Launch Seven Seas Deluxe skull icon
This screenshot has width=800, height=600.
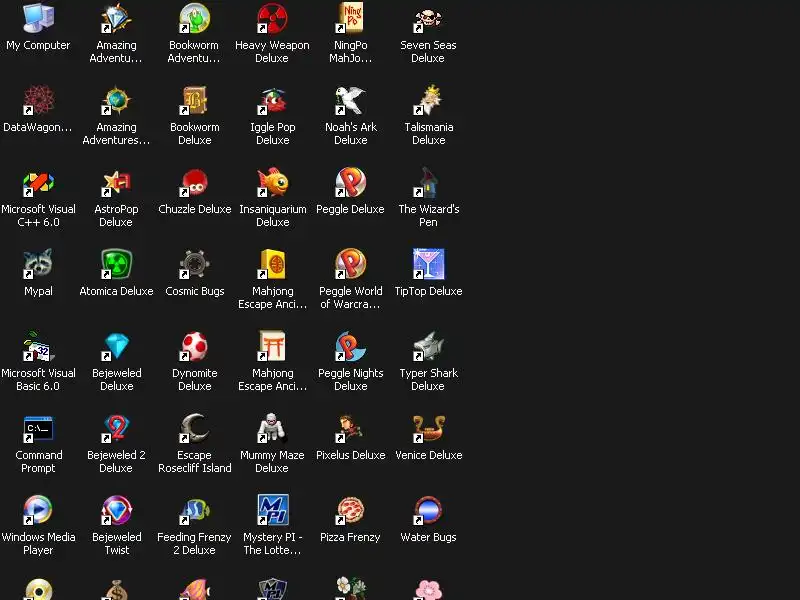pyautogui.click(x=429, y=18)
